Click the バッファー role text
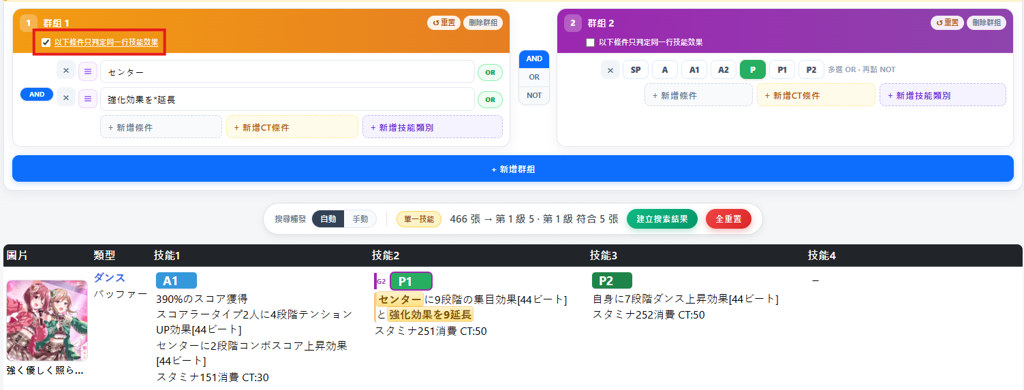This screenshot has width=1024, height=390. (x=121, y=294)
